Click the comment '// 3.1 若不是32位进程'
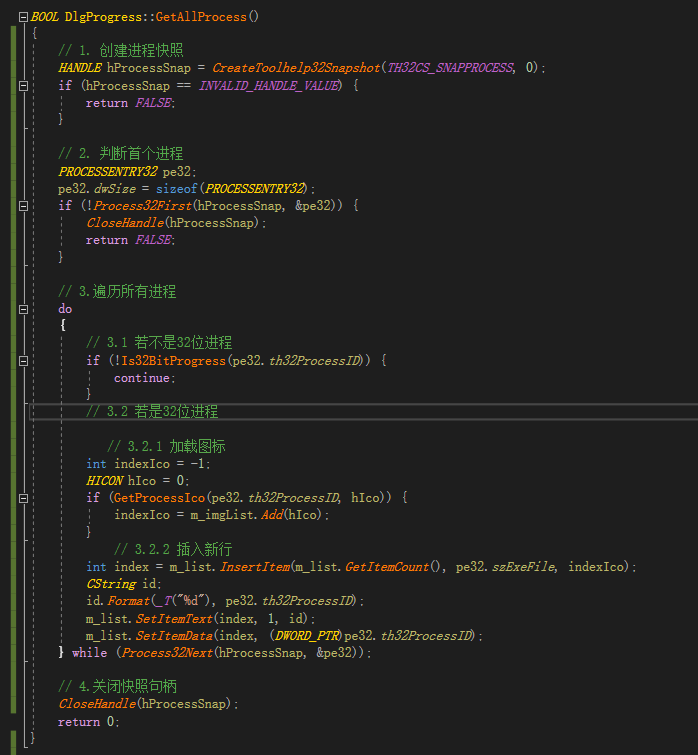698x755 pixels. coord(159,343)
